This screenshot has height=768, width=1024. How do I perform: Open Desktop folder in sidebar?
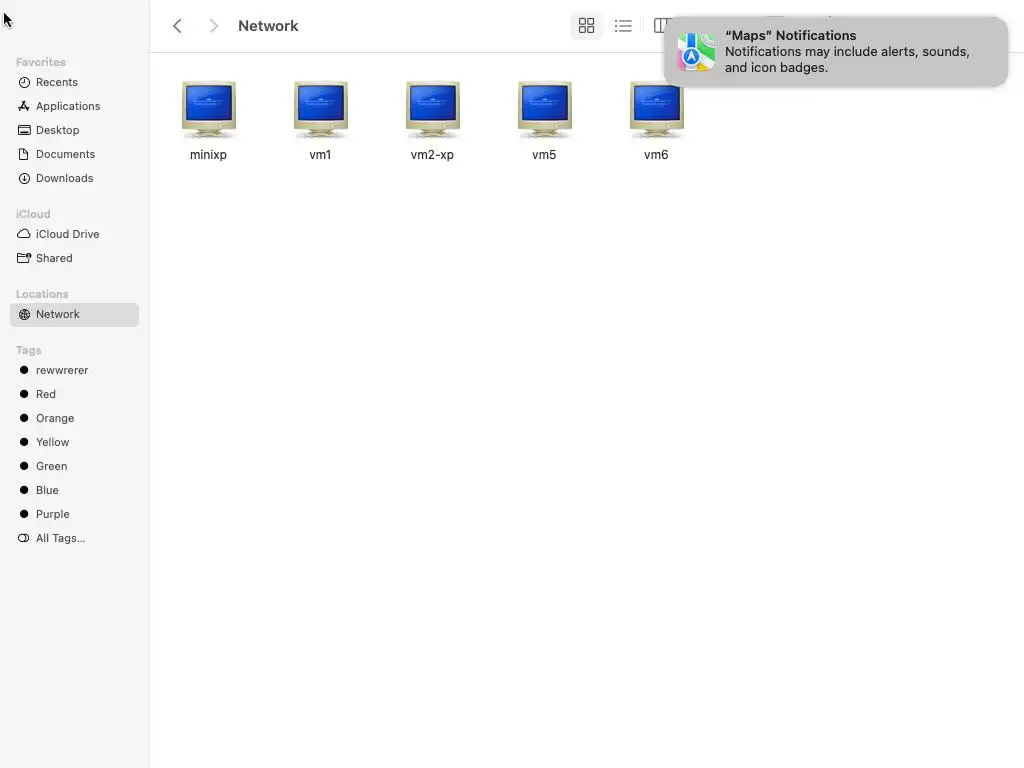[x=74, y=130]
